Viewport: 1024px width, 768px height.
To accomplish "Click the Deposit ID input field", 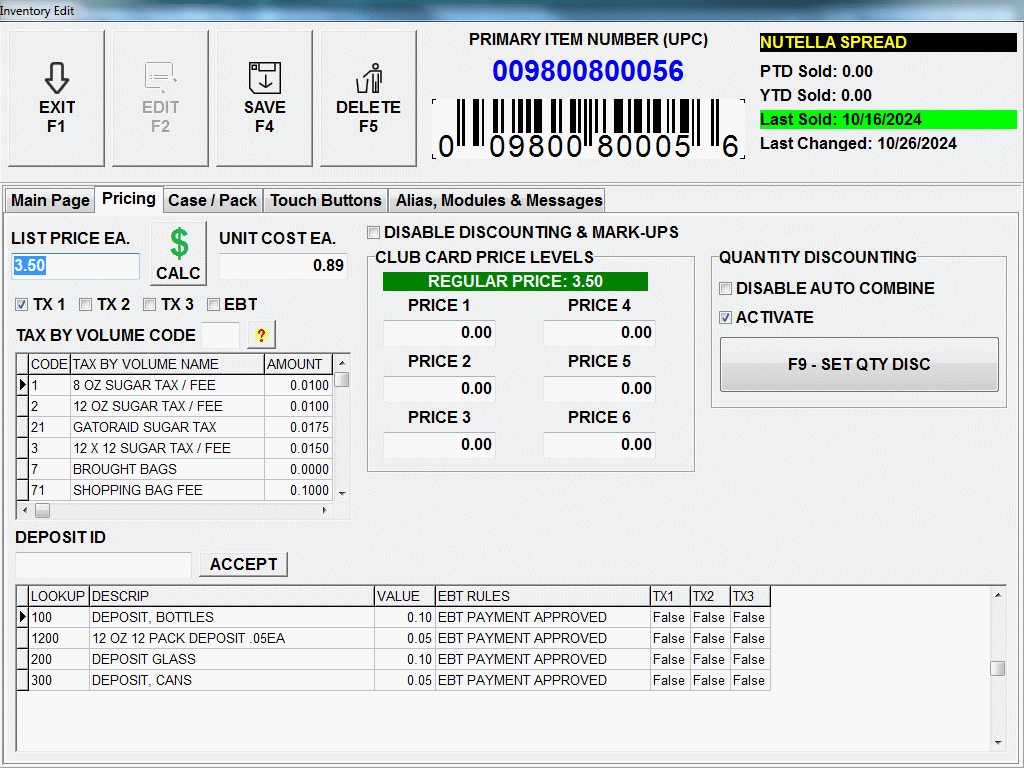I will point(101,565).
